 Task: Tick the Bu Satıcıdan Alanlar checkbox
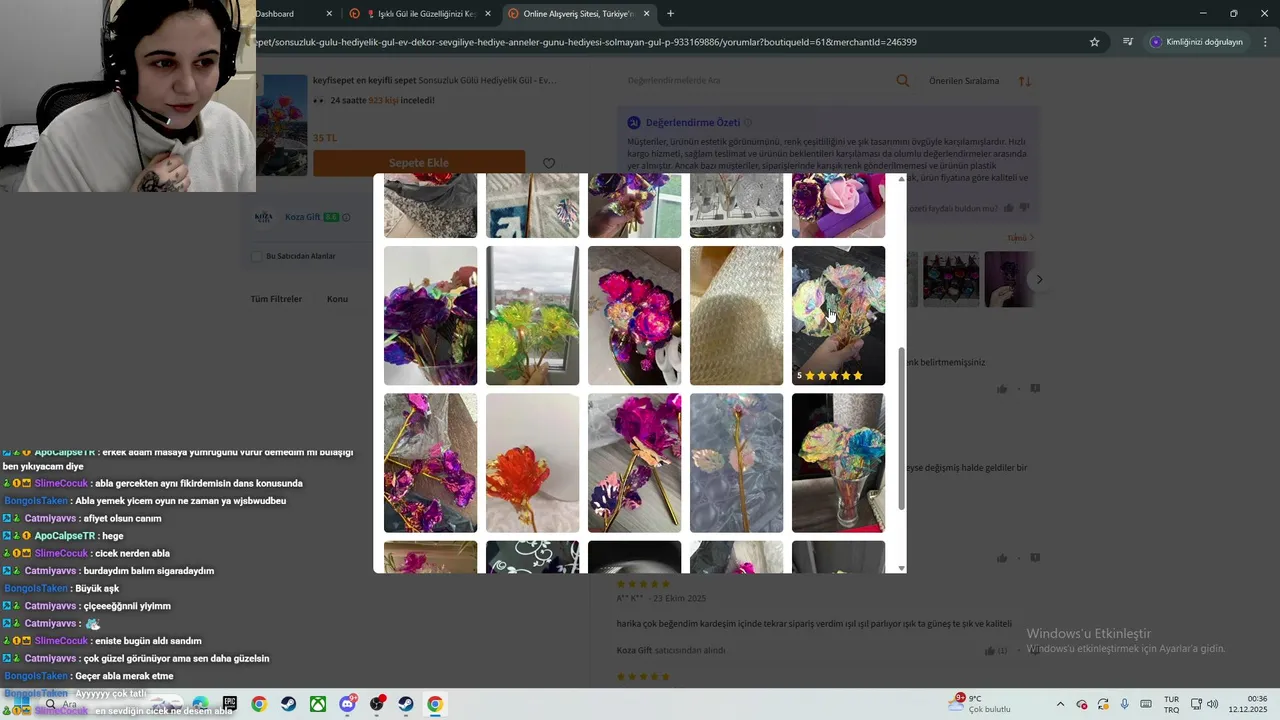pos(257,256)
